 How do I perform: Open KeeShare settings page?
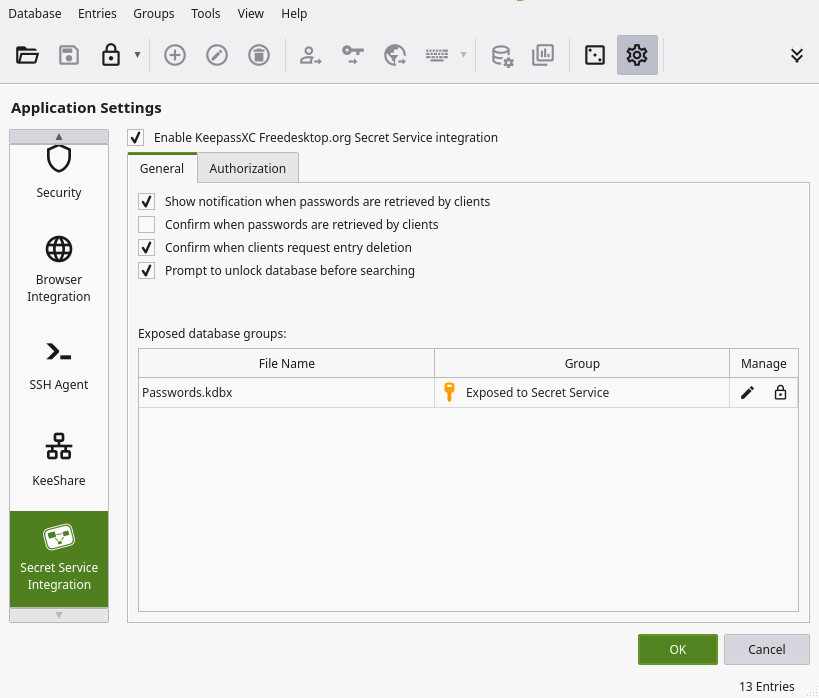tap(58, 458)
